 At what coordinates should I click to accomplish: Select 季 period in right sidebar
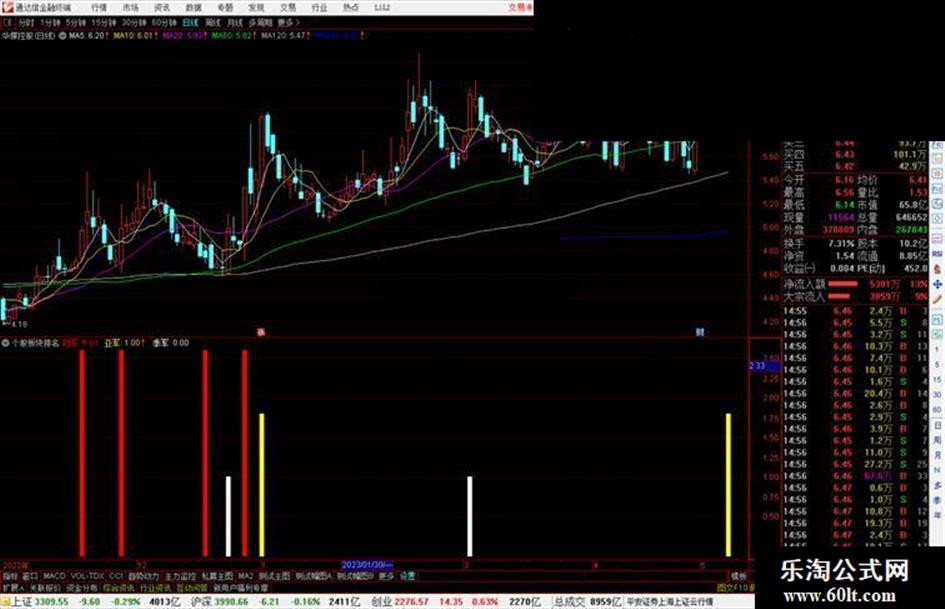click(x=937, y=501)
